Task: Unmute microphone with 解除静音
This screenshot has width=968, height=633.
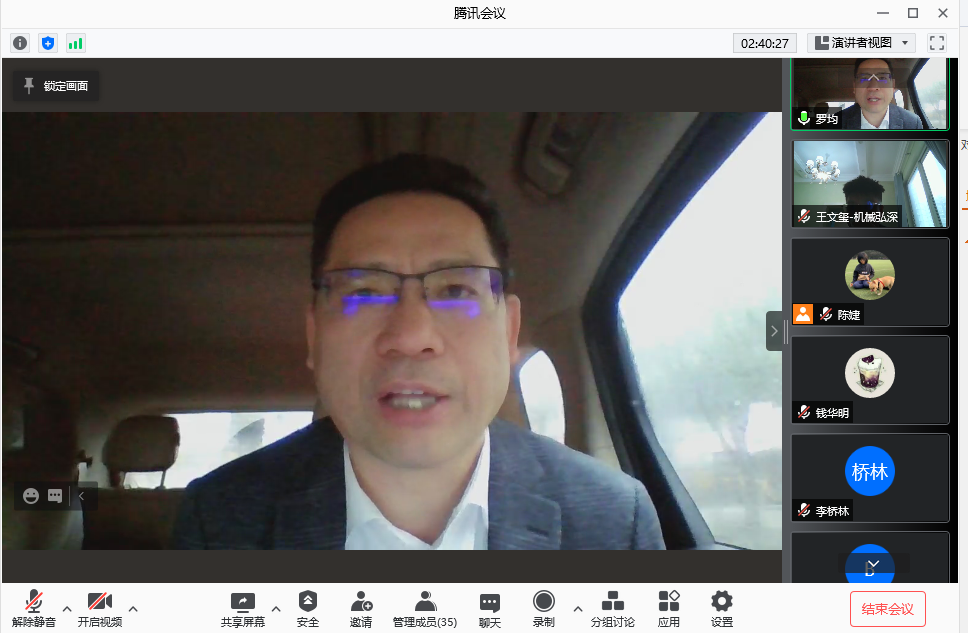Action: (x=34, y=608)
